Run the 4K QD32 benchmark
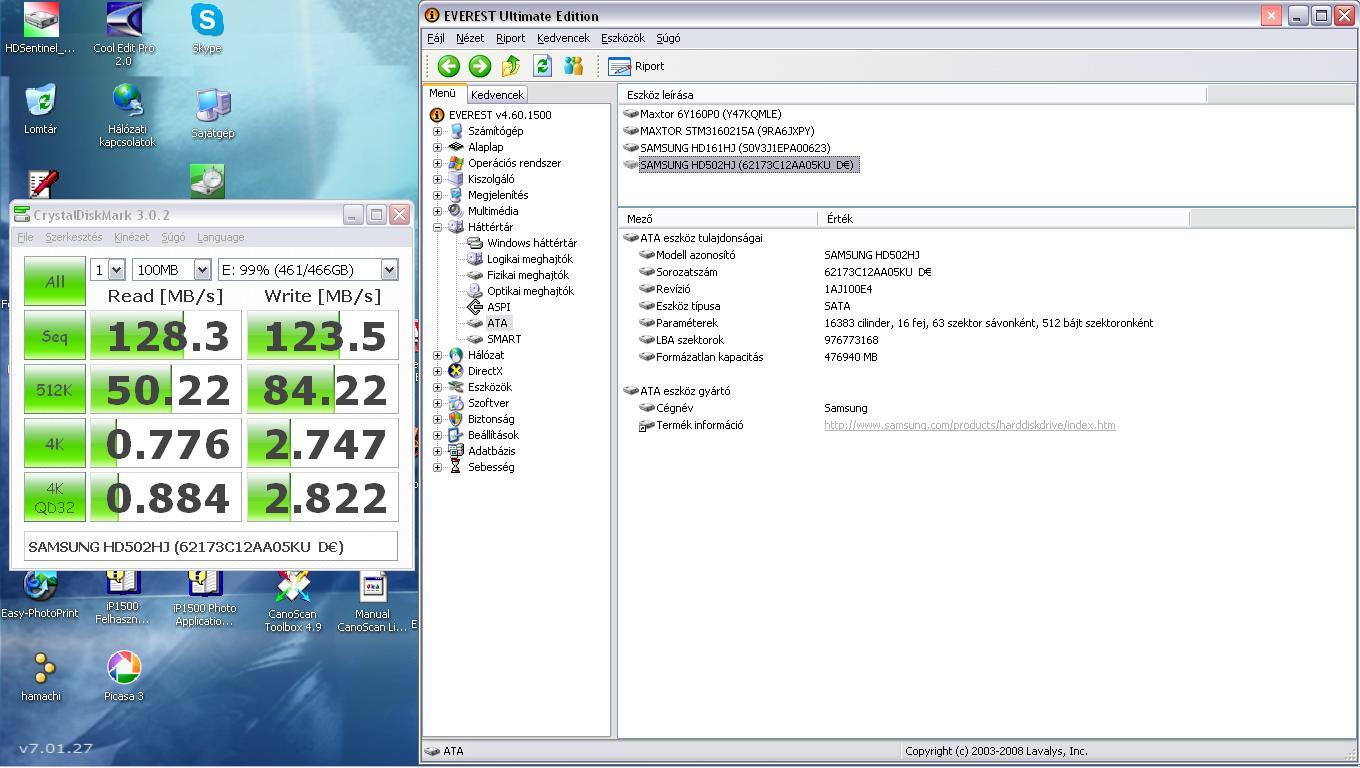 click(55, 498)
